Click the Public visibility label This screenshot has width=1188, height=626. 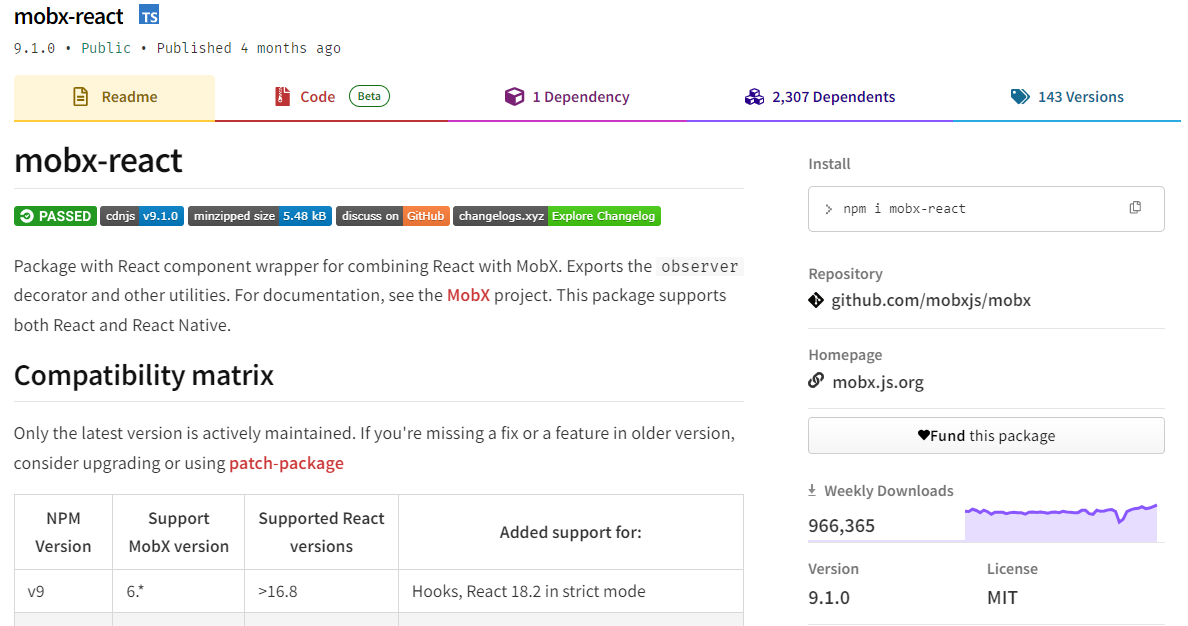click(106, 48)
